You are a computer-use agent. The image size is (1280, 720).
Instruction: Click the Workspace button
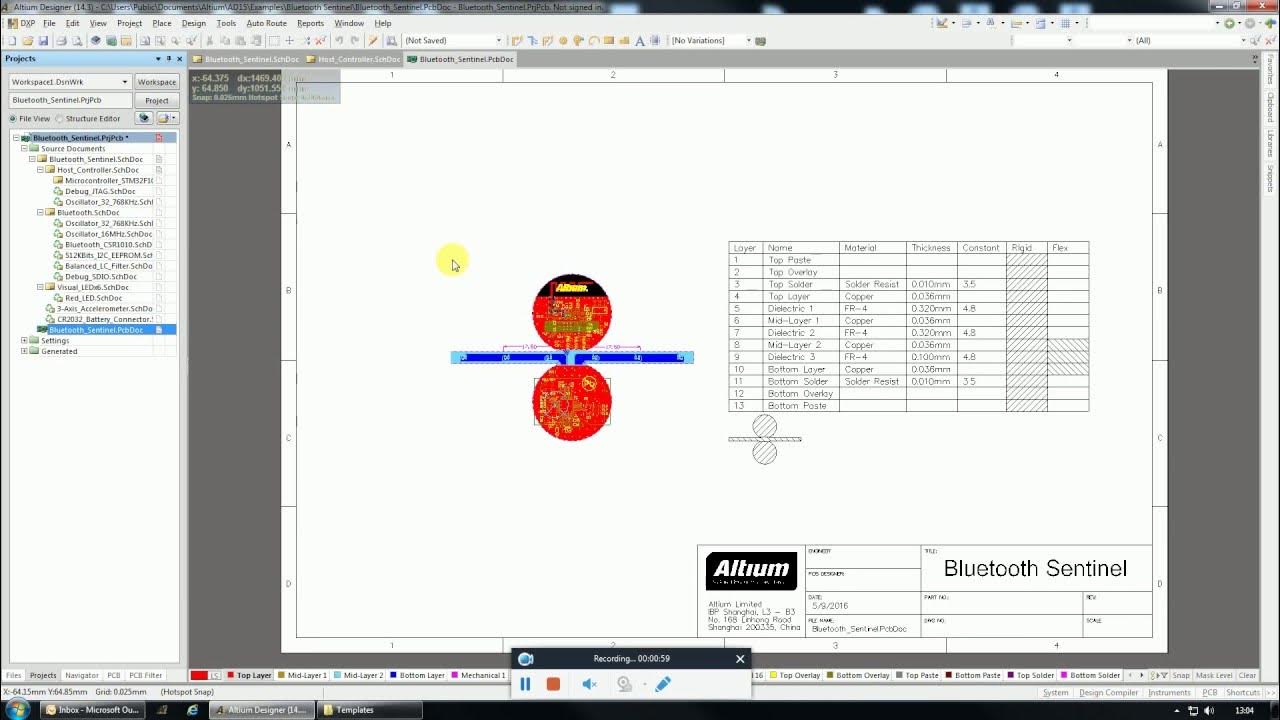click(x=157, y=82)
